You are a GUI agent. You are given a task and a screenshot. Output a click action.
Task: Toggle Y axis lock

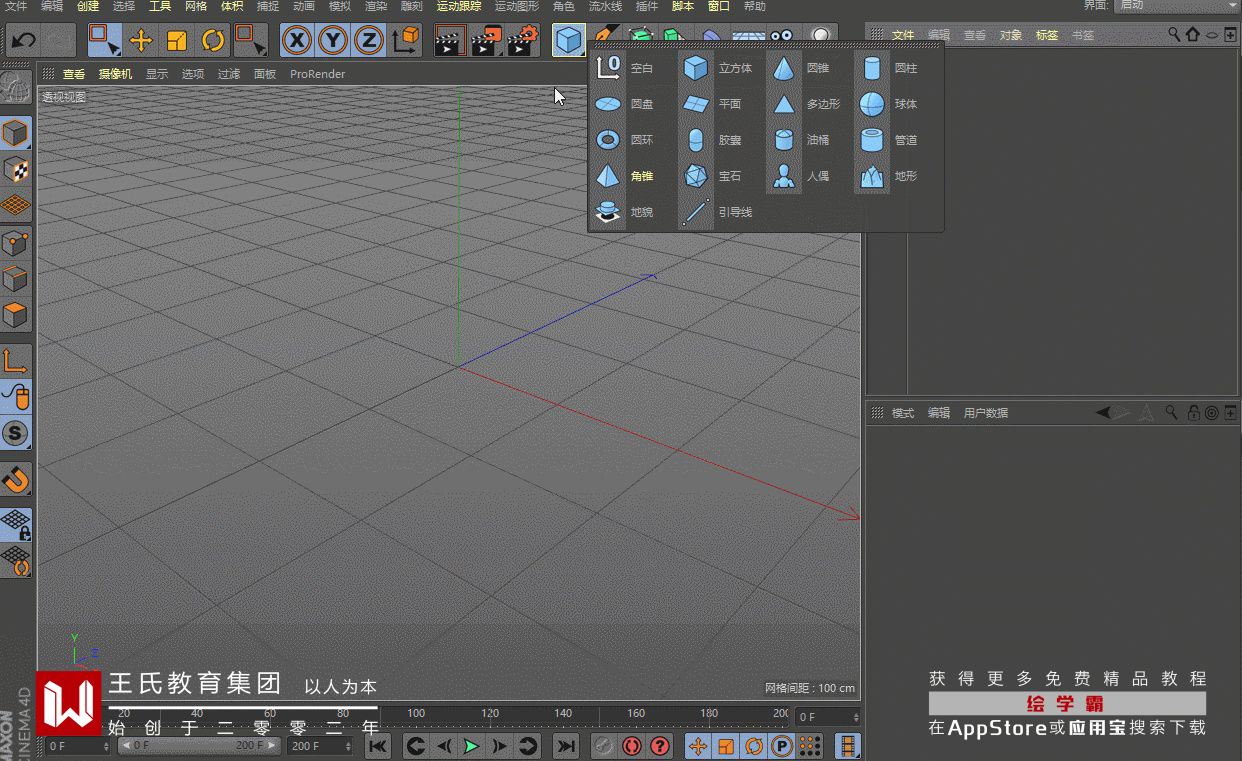333,41
